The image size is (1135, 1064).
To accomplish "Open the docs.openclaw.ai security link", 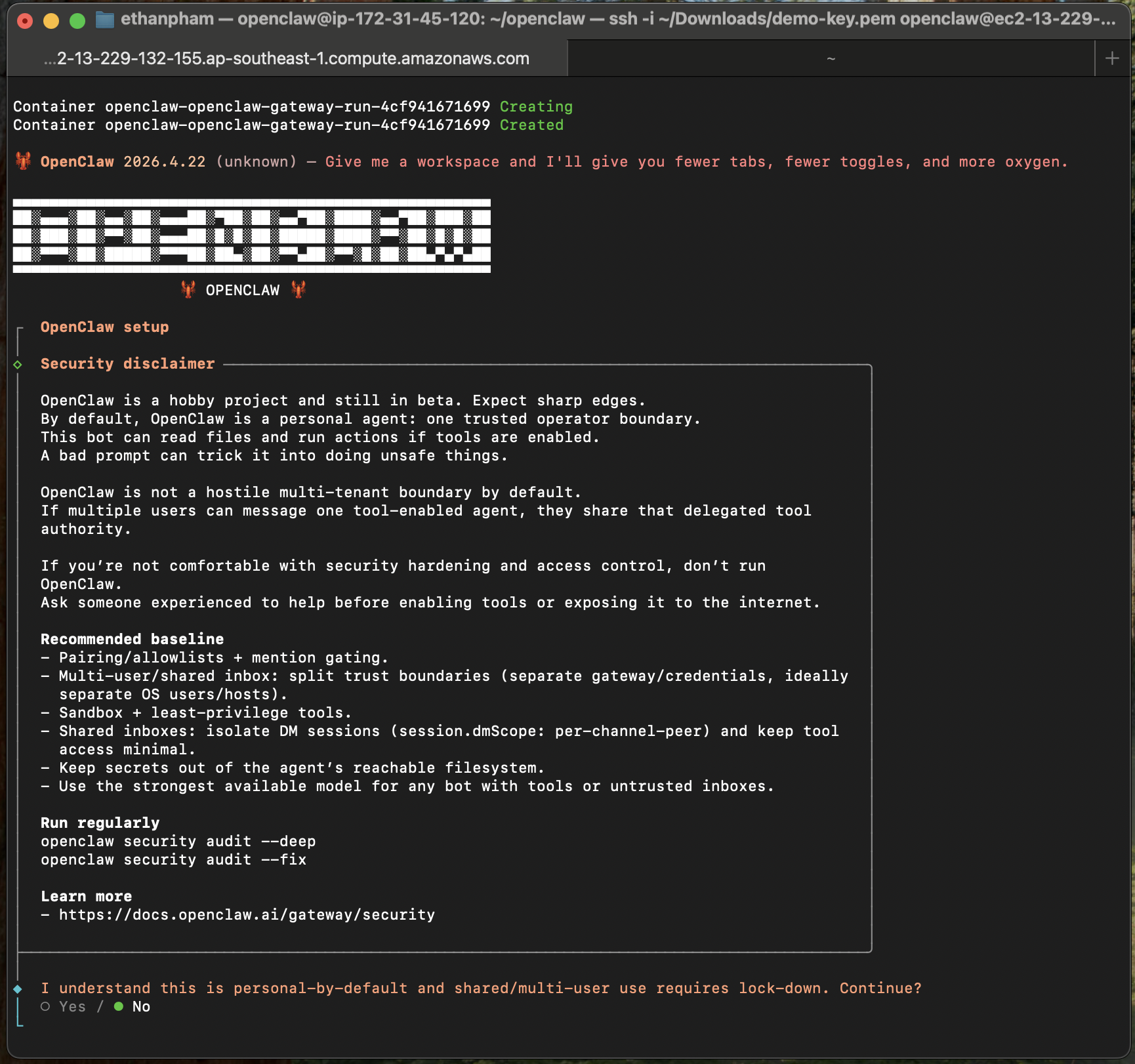I will click(246, 914).
